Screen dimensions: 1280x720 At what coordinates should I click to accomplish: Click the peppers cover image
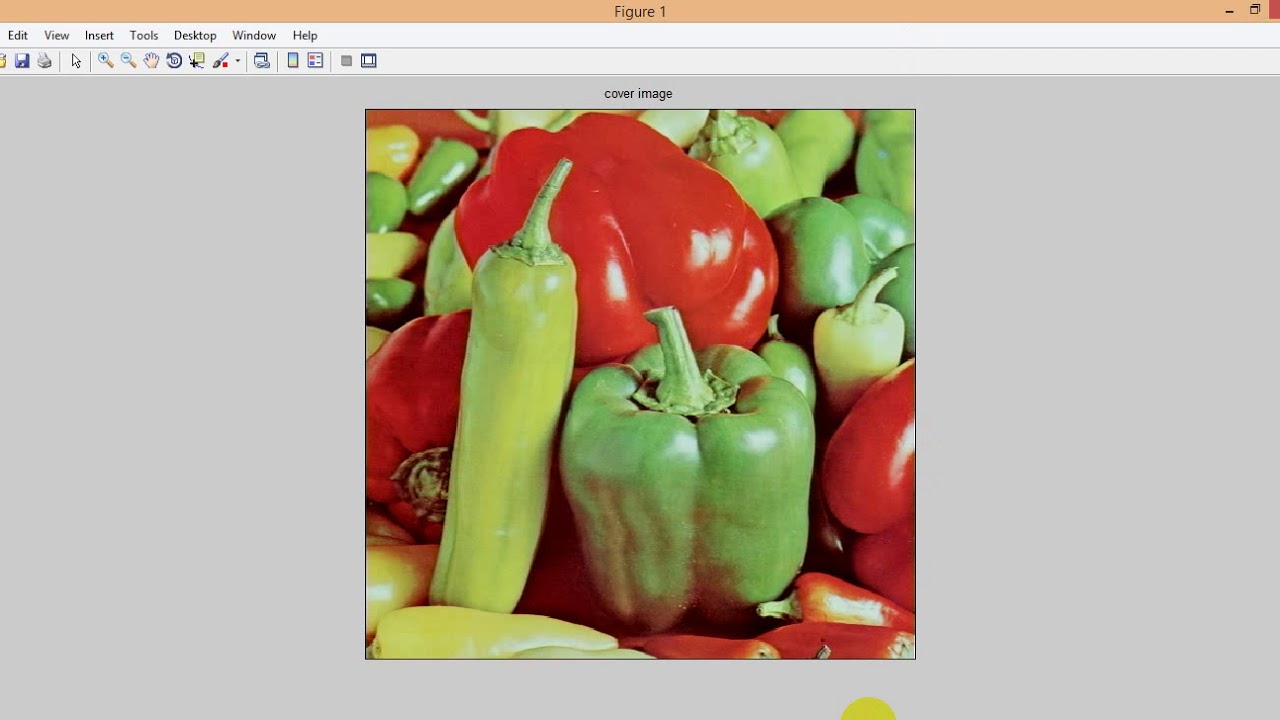click(640, 384)
